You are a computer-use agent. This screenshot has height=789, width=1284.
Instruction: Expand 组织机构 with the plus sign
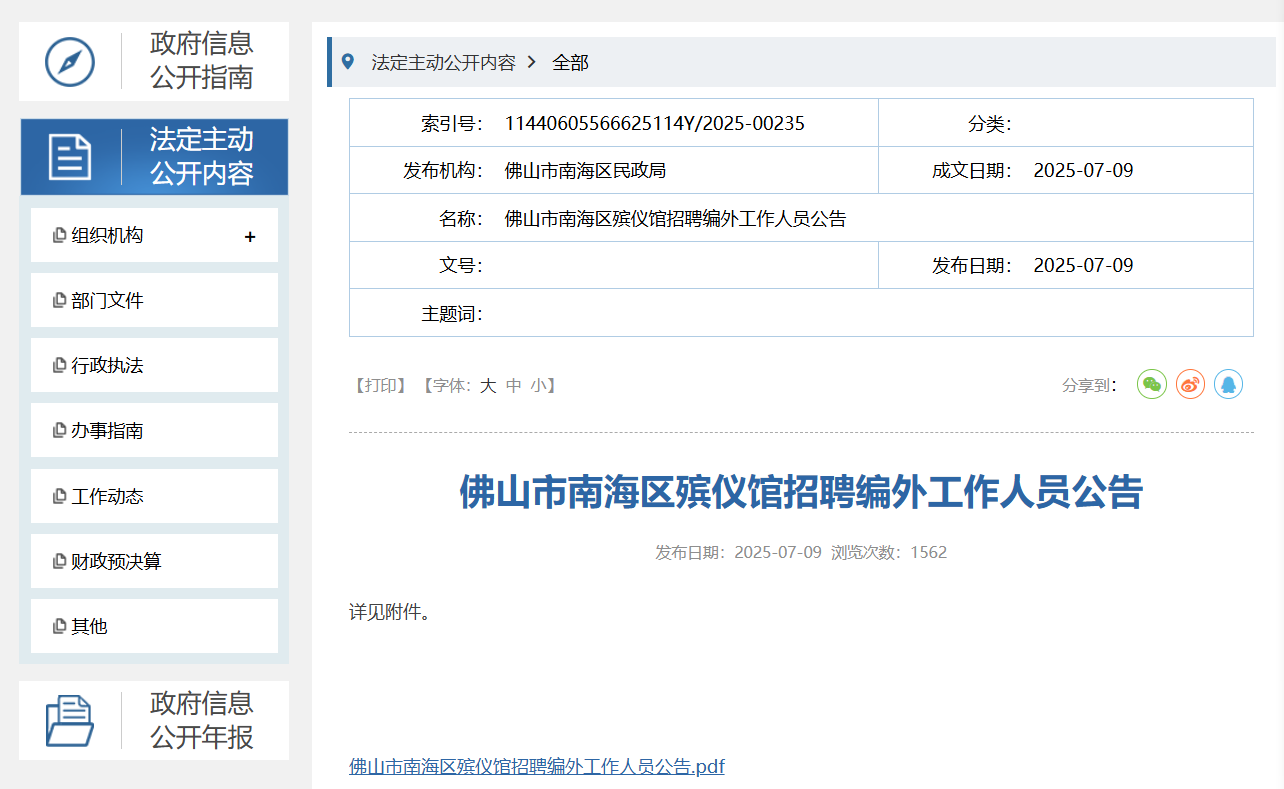(250, 236)
